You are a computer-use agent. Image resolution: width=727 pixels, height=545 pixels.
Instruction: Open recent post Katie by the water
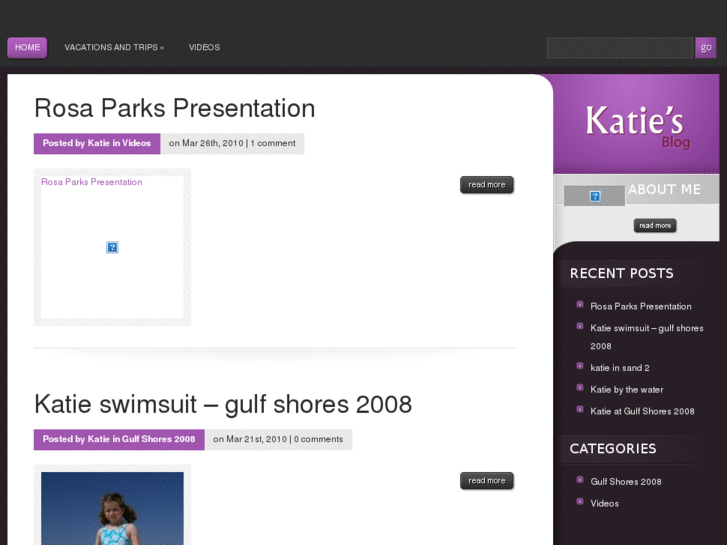point(626,389)
